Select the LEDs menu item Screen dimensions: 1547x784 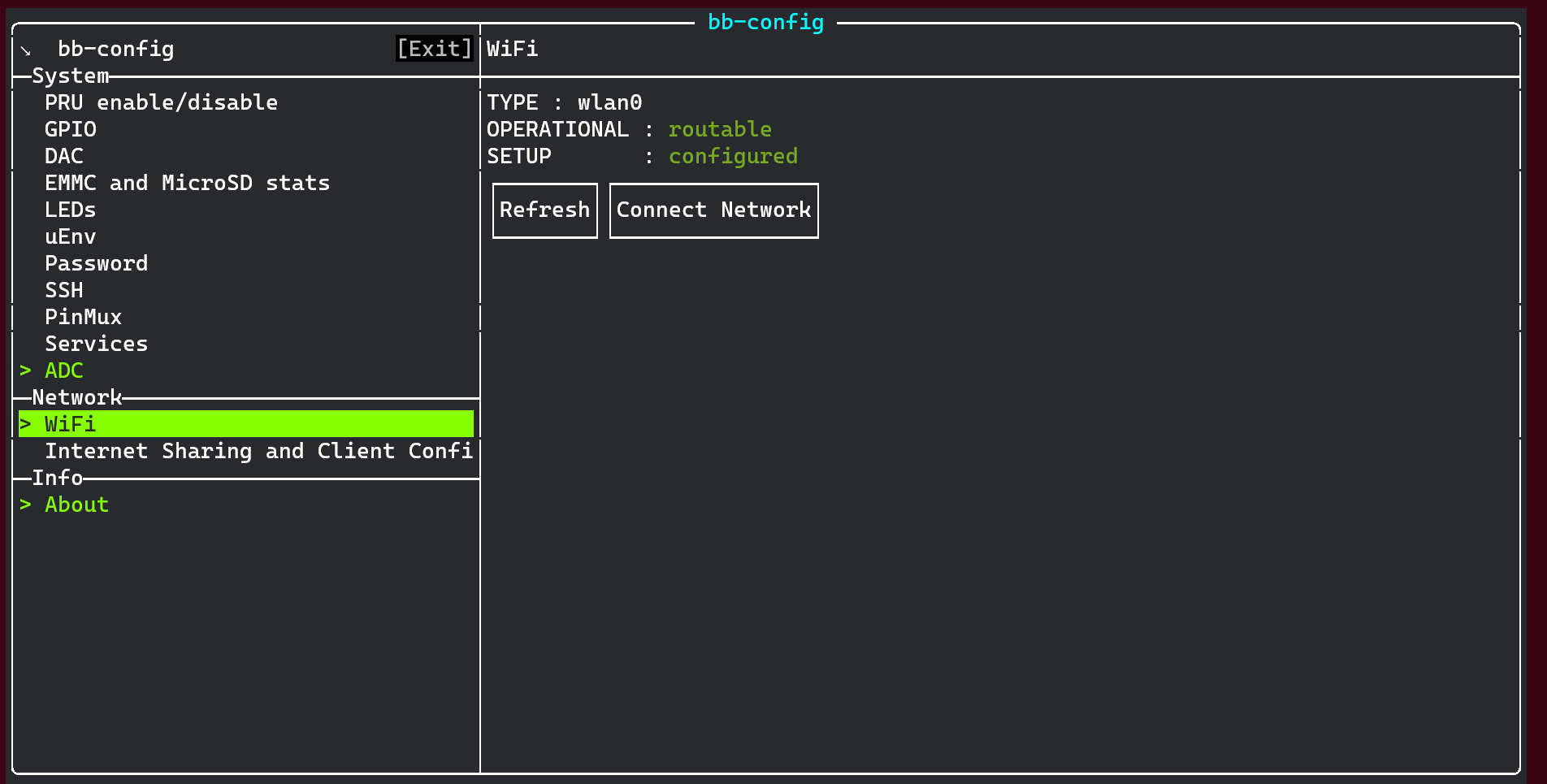click(x=71, y=210)
